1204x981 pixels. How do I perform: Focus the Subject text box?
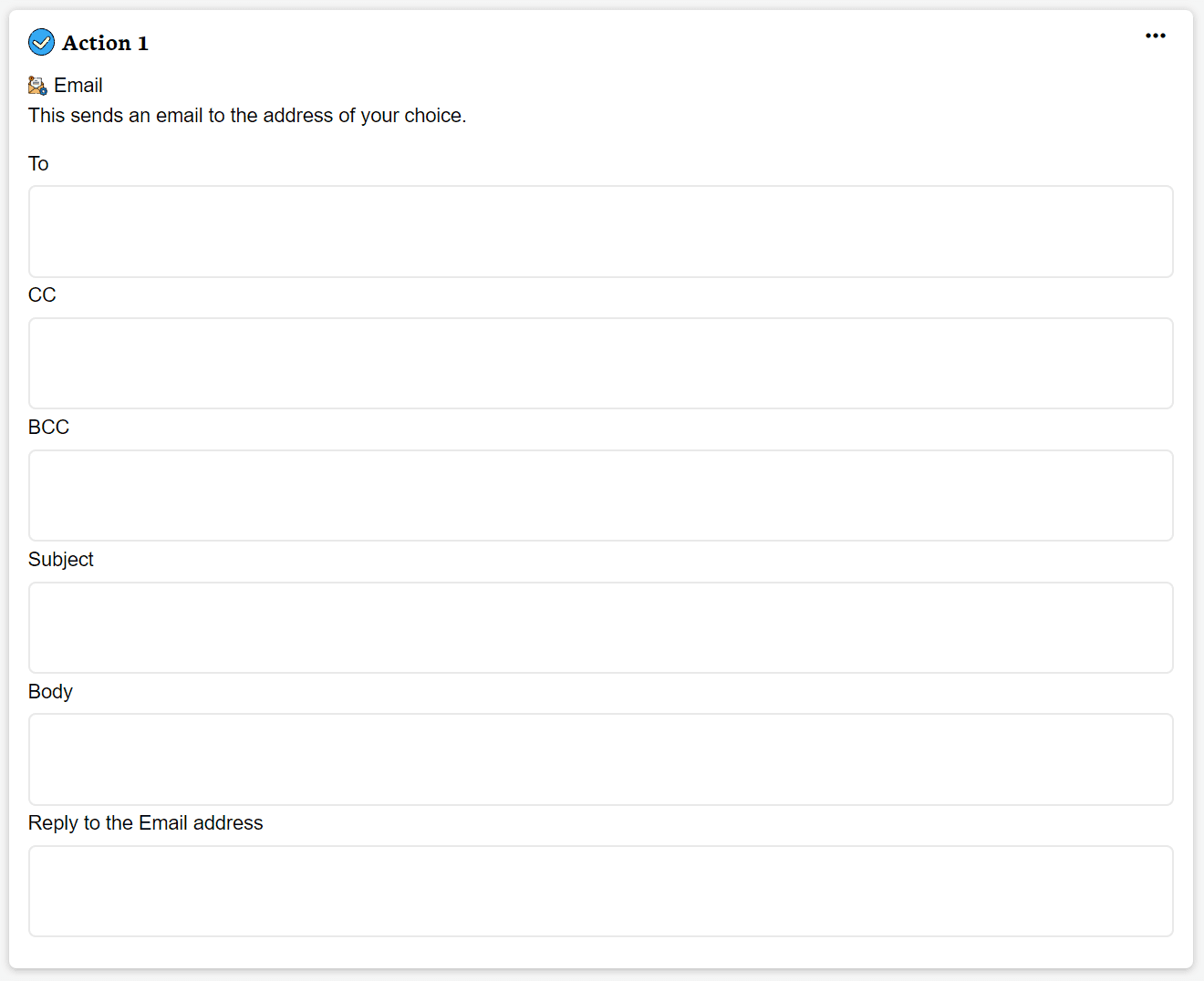click(x=600, y=627)
